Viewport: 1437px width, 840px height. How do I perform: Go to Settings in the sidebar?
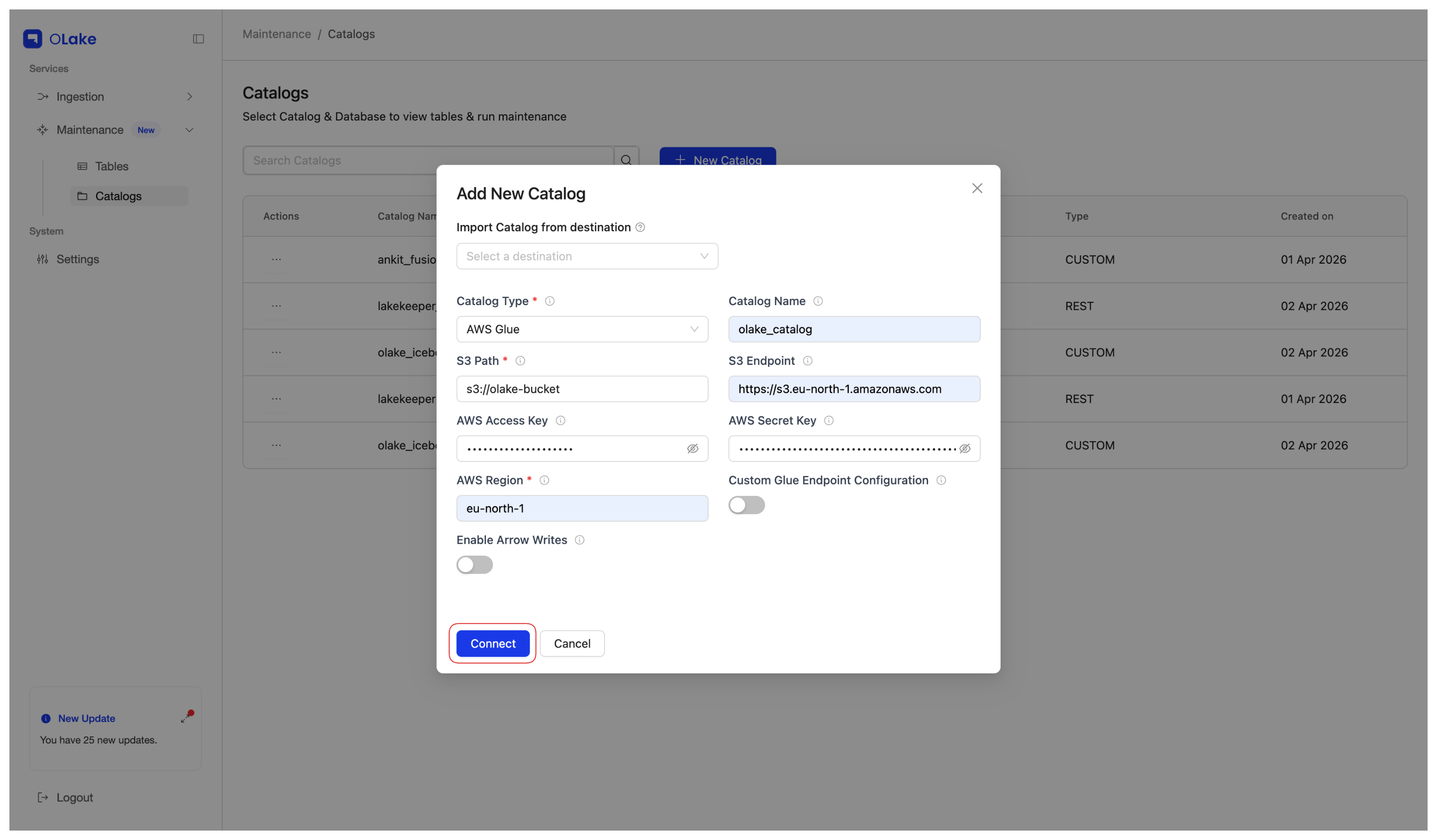[78, 259]
